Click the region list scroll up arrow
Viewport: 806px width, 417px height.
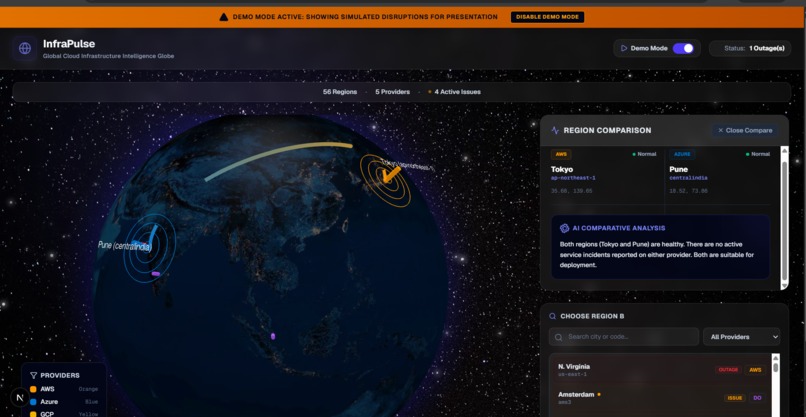click(775, 358)
